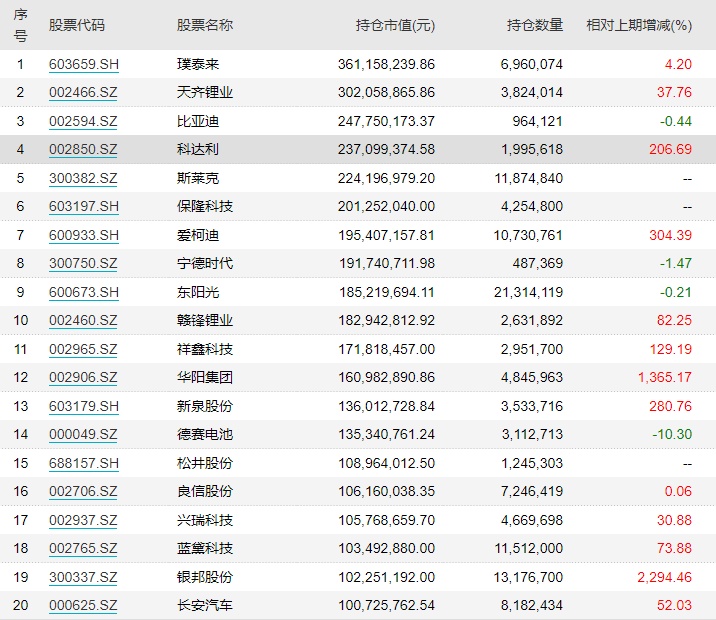Viewport: 716px width, 620px height.
Task: Click the stock name 爱柯迪
Action: click(198, 235)
